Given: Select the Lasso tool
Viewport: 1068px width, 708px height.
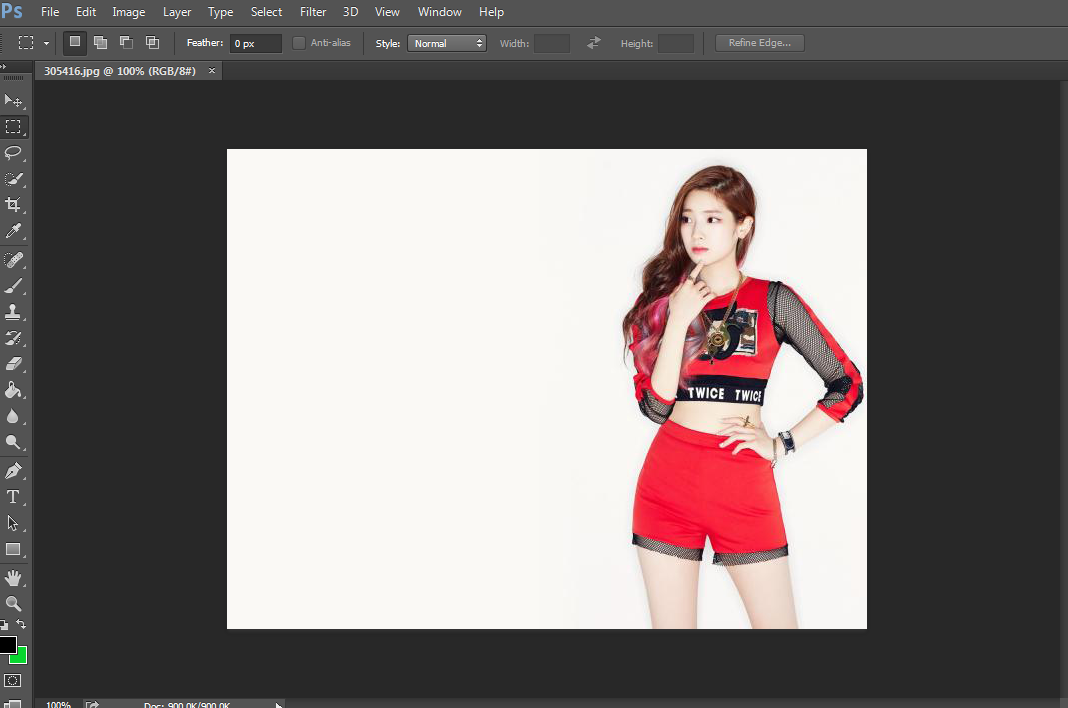Looking at the screenshot, I should pyautogui.click(x=14, y=153).
